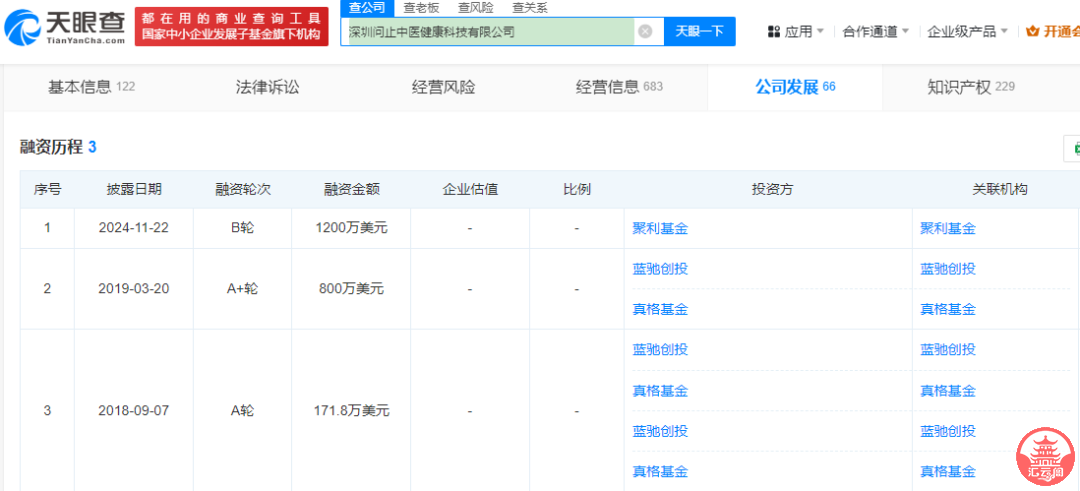Click the red 商业查询工具 banner
Viewport: 1080px width, 491px height.
(231, 27)
